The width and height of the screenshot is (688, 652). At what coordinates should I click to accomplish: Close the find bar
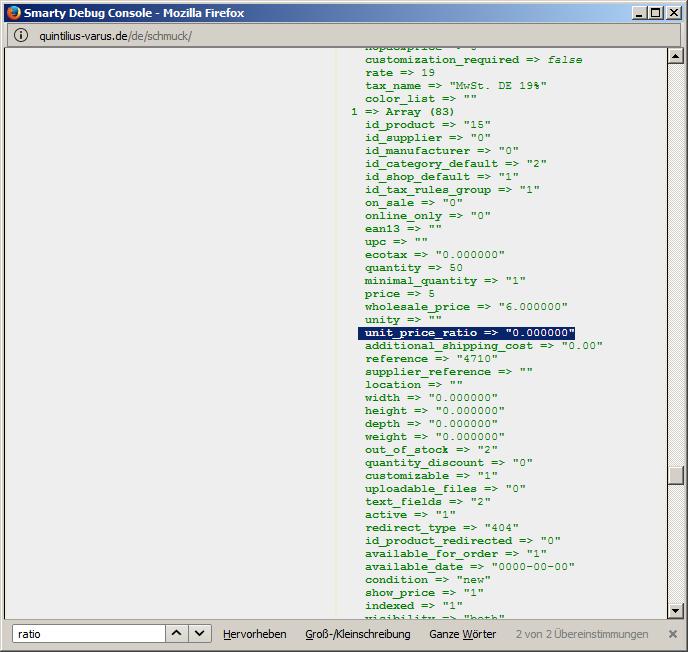click(672, 634)
